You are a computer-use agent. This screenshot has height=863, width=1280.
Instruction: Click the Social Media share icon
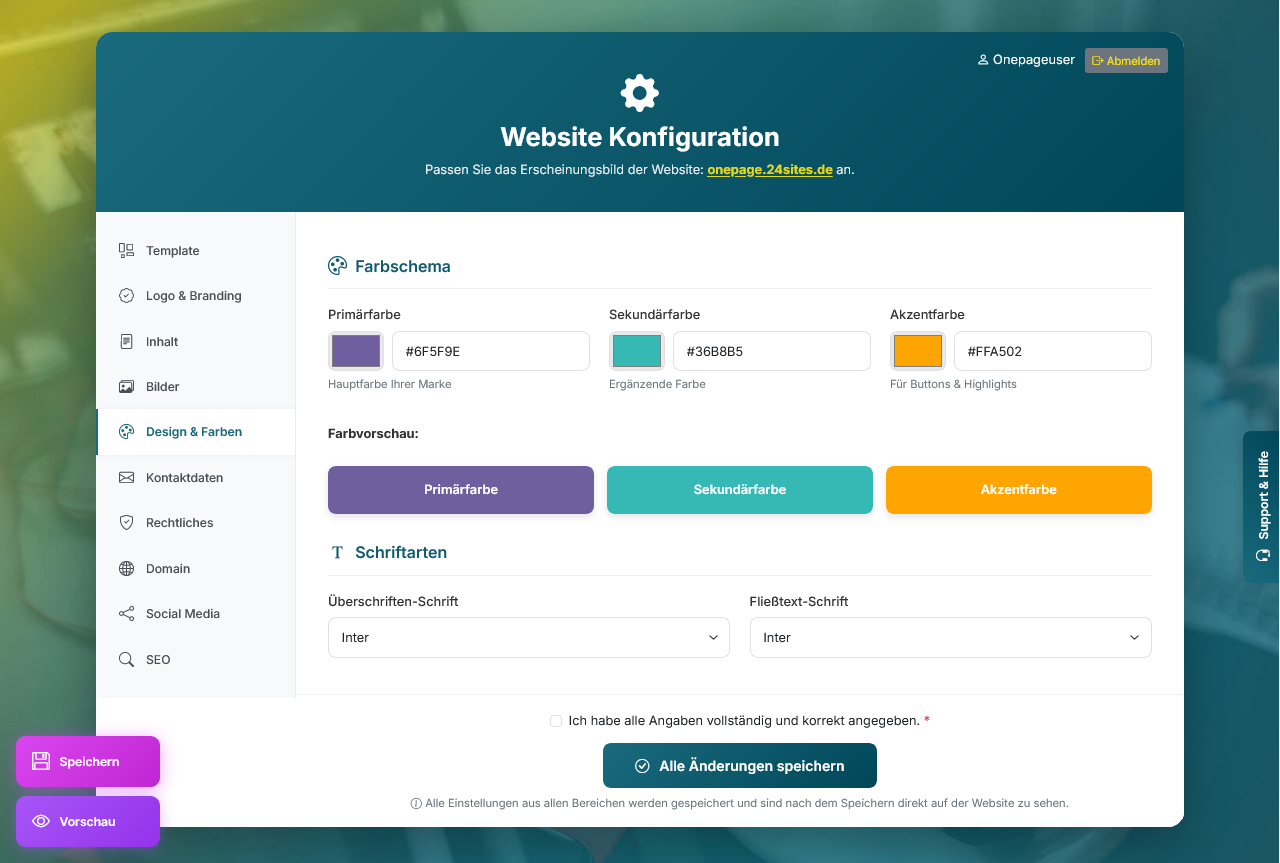pyautogui.click(x=126, y=613)
